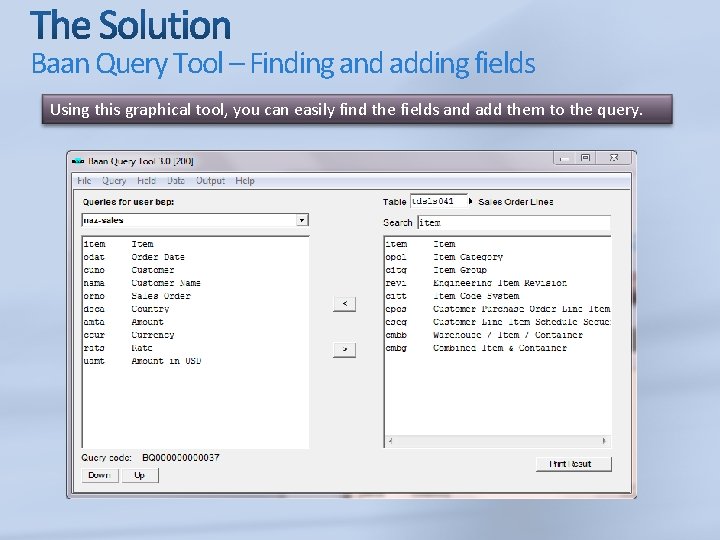Screen dimensions: 720x540
Task: Minimize the Baan Query Tool window
Action: (565, 158)
